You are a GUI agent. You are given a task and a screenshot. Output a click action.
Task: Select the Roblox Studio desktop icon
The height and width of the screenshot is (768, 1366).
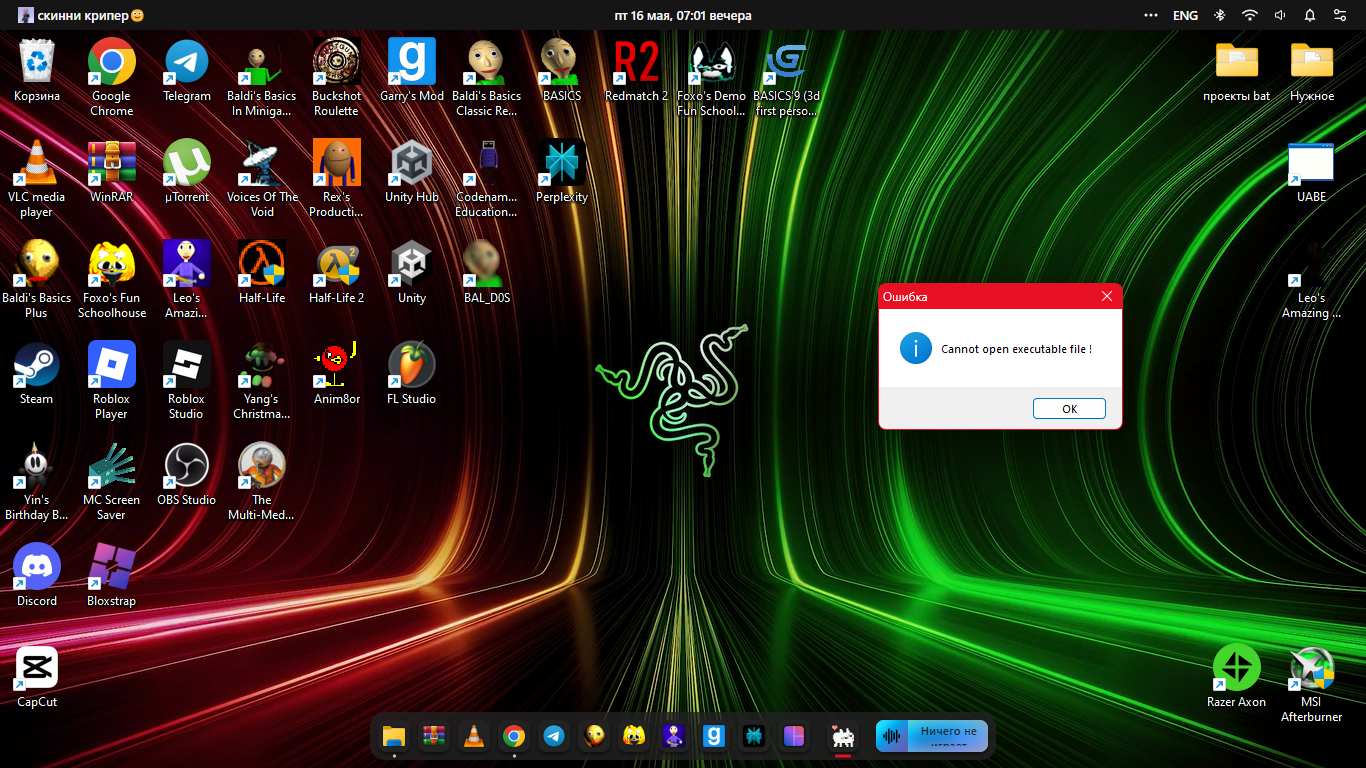pos(187,380)
